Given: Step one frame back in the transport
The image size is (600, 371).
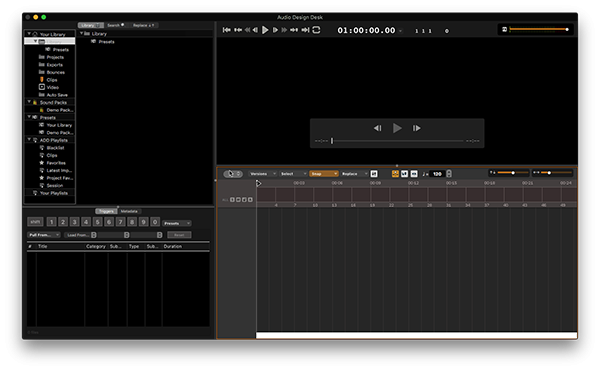Looking at the screenshot, I should click(255, 30).
